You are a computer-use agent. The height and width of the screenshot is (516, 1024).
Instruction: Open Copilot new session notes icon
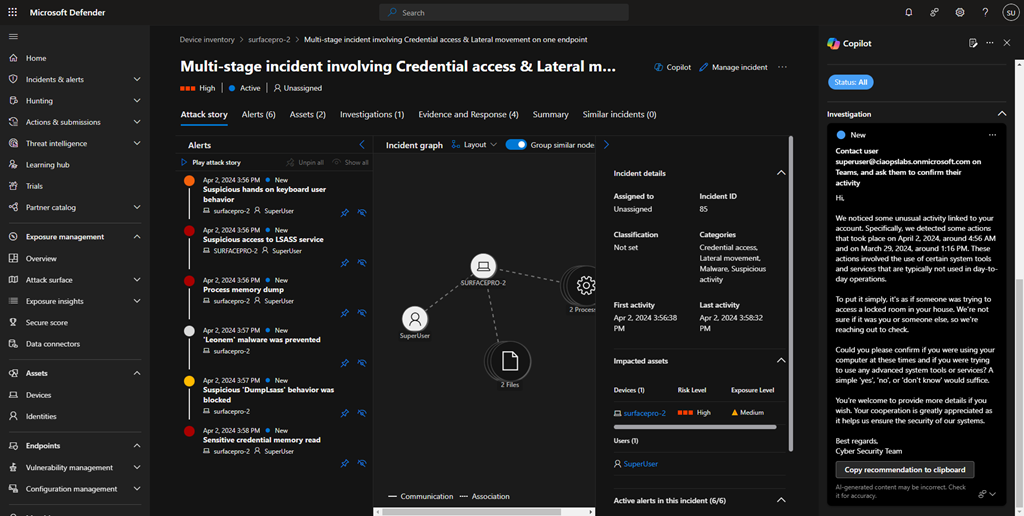pos(973,43)
